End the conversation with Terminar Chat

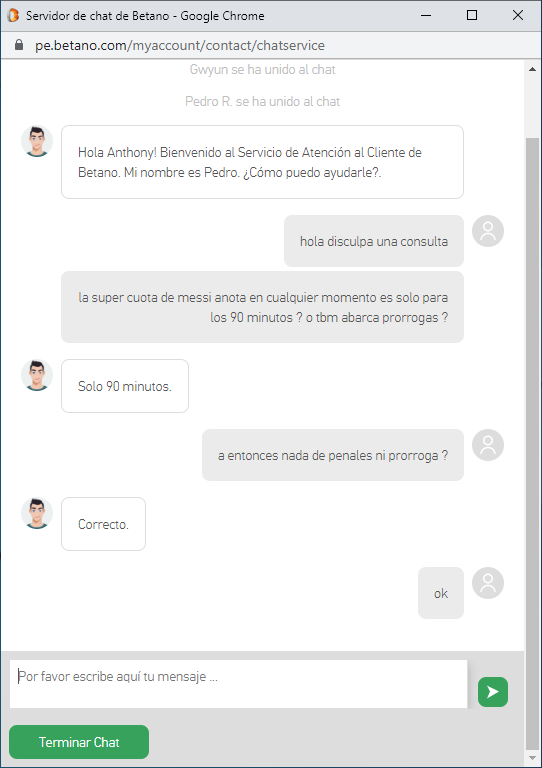[x=79, y=742]
